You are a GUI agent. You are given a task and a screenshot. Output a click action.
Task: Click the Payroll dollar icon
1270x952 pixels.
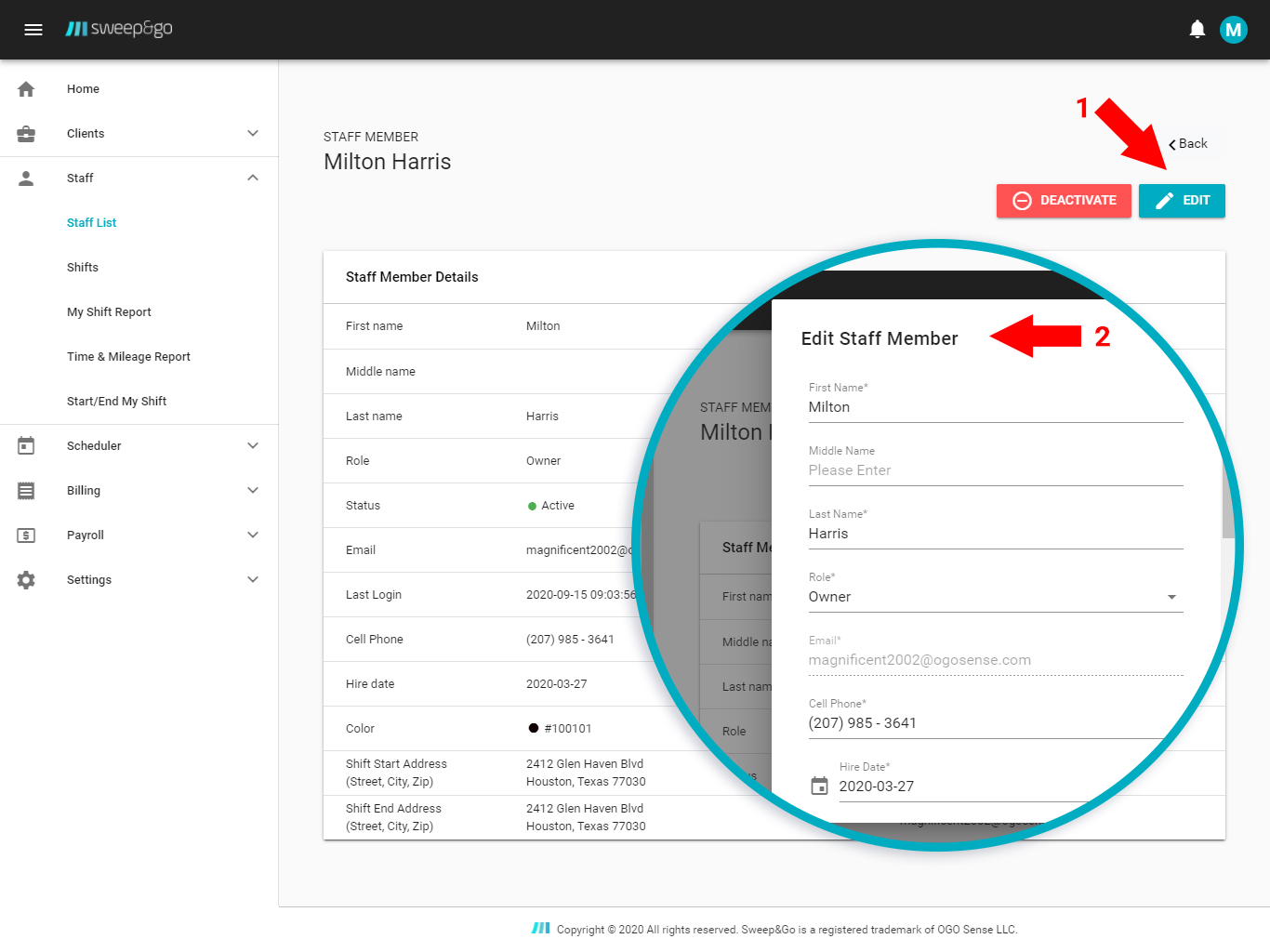click(26, 535)
